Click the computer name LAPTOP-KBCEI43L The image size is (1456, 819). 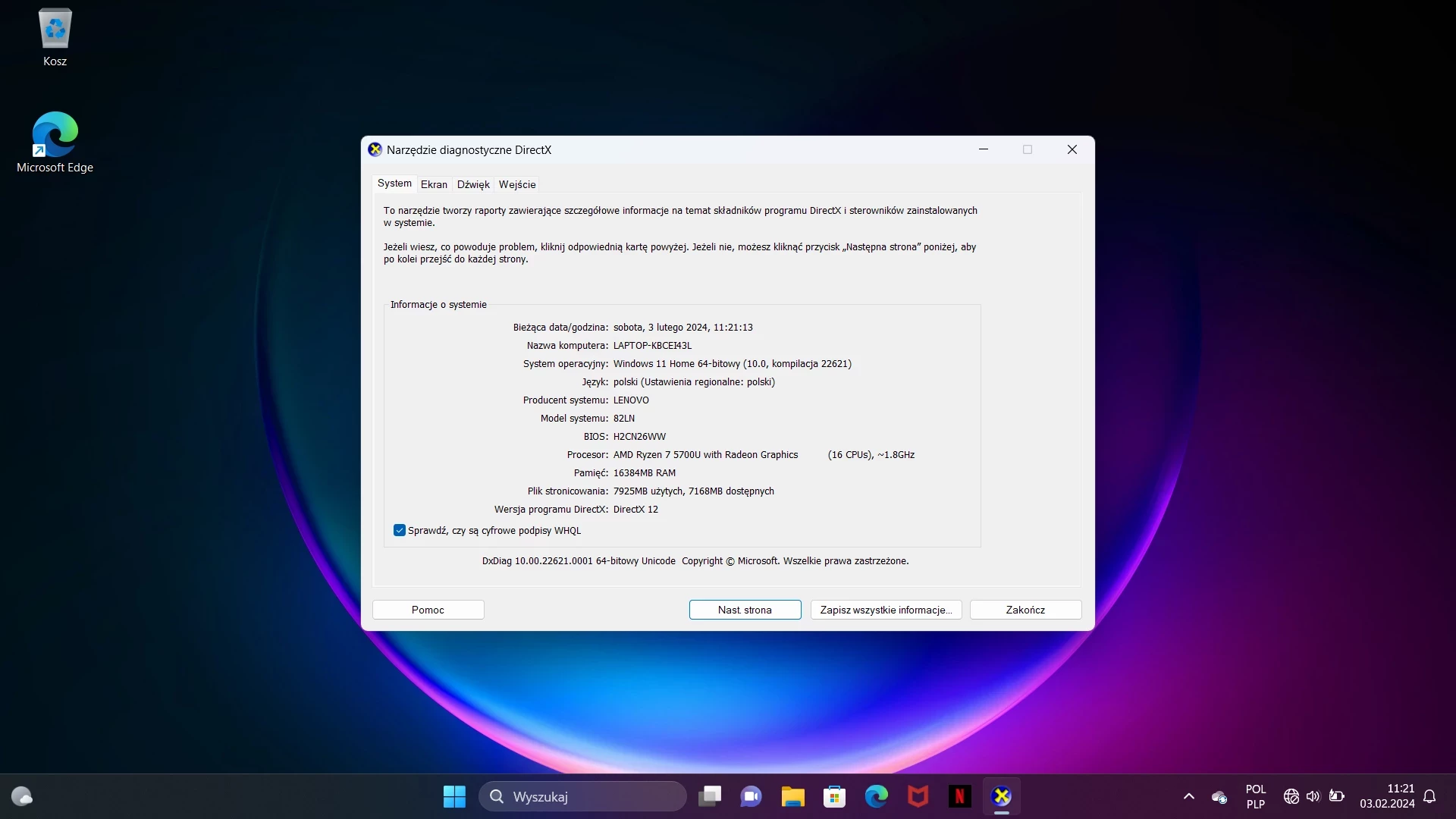click(652, 346)
